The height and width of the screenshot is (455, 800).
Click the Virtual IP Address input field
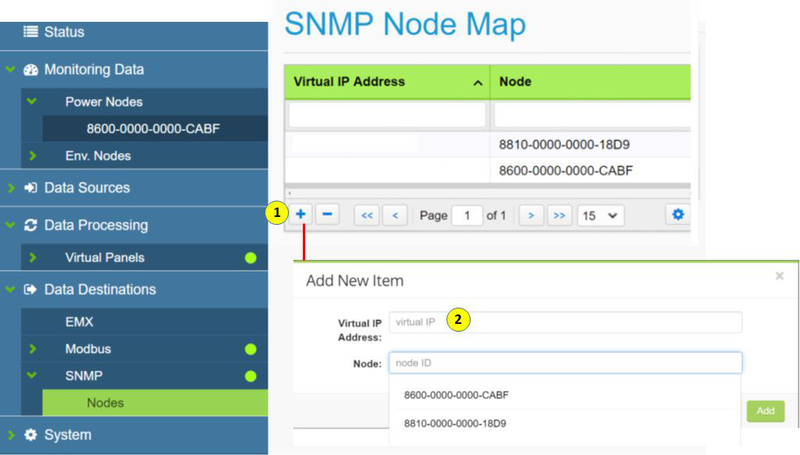point(565,322)
